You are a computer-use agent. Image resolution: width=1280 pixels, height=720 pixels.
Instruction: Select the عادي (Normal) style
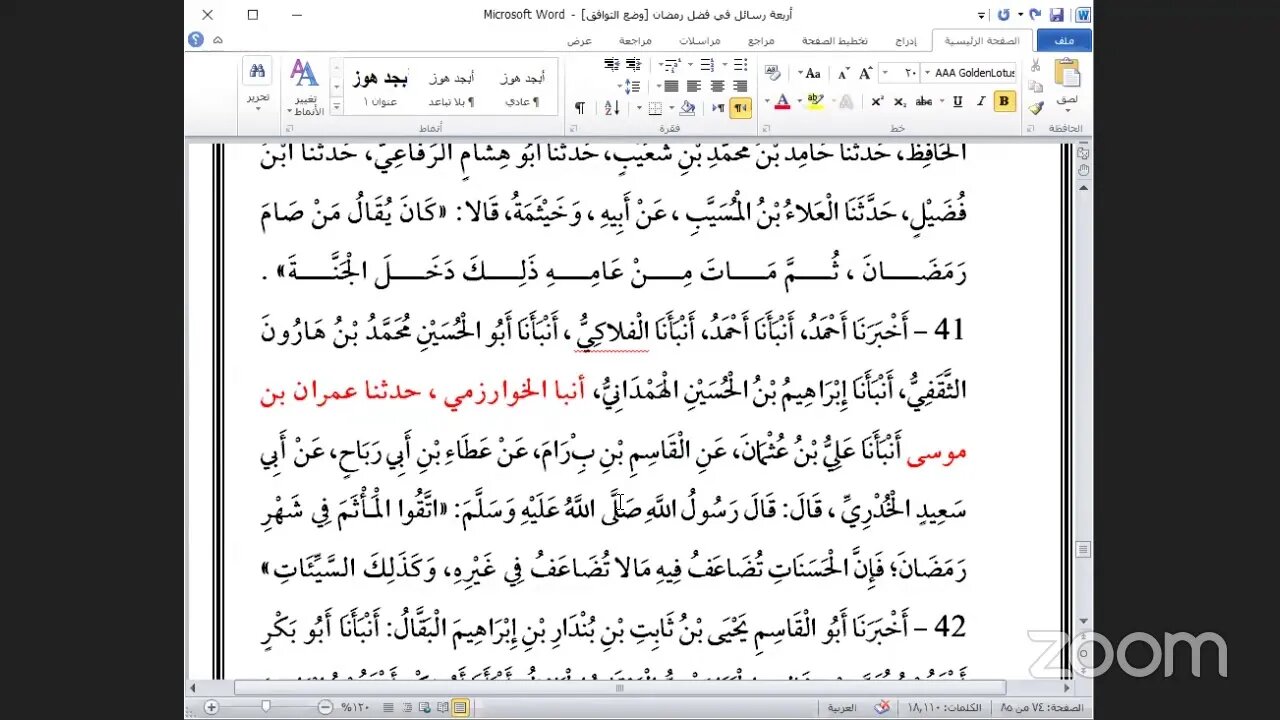click(x=523, y=89)
